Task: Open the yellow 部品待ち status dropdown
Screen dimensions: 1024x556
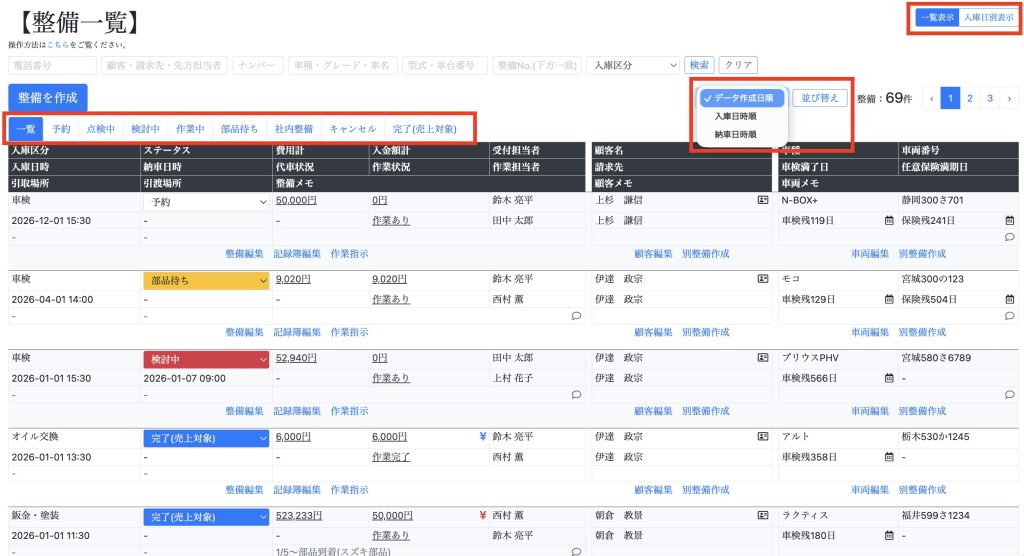Action: pyautogui.click(x=206, y=281)
